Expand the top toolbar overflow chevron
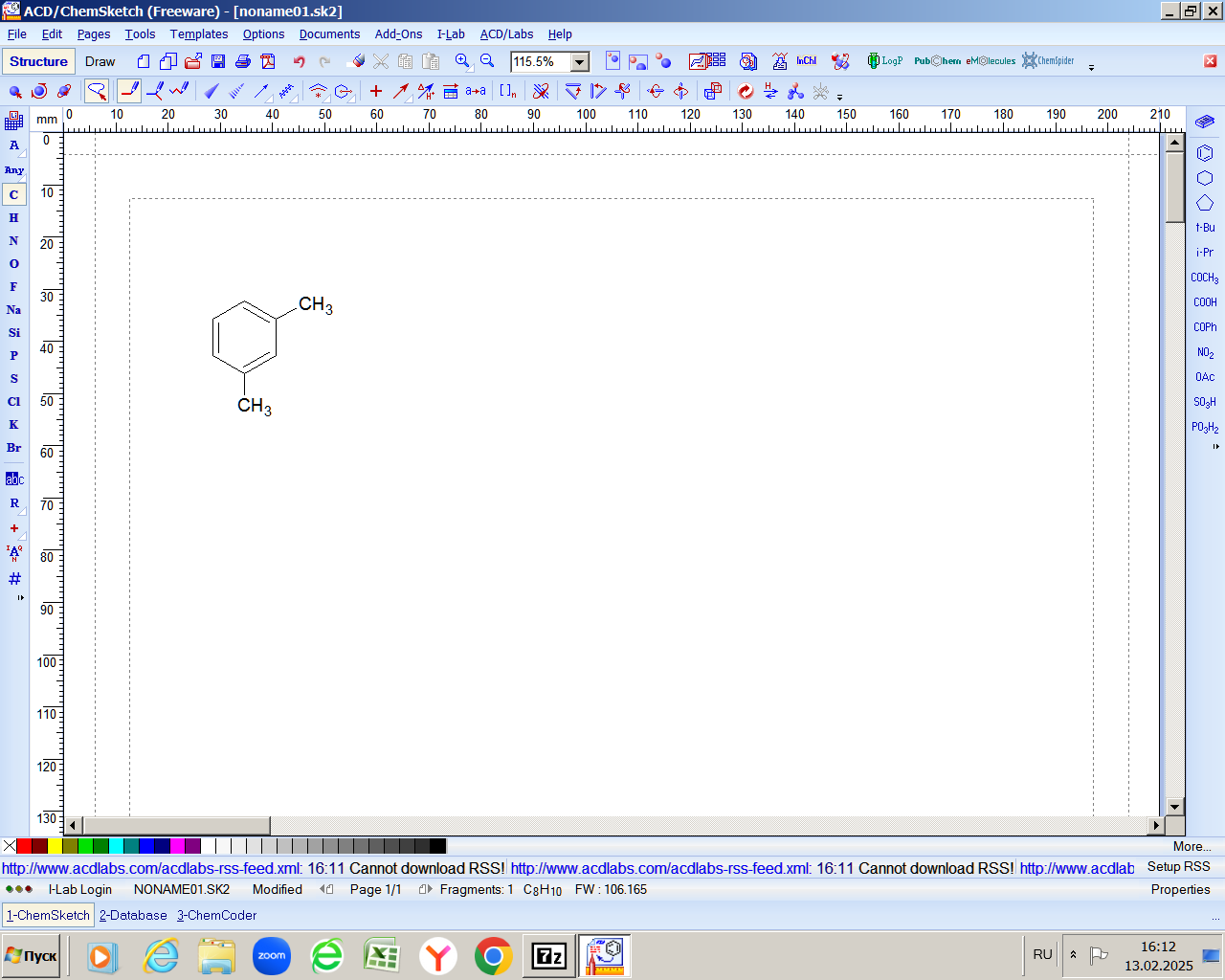The image size is (1225, 980). tap(1091, 67)
